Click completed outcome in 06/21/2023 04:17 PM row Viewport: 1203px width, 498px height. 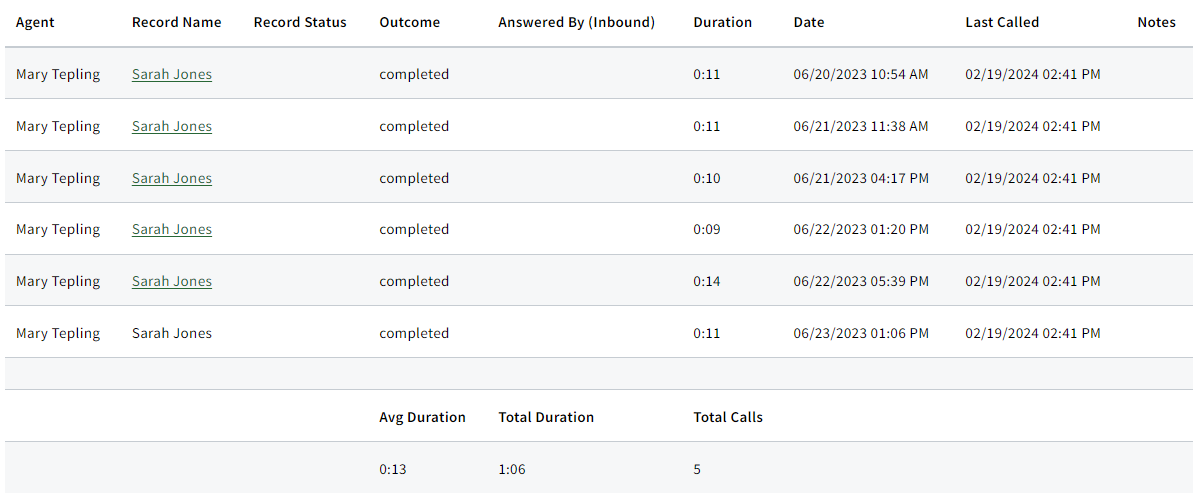(414, 178)
